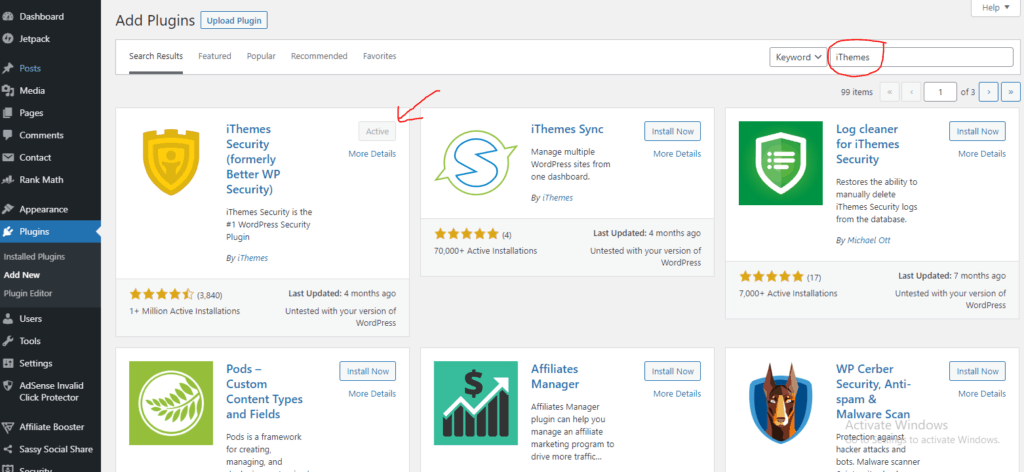View More Details for WP Cerber
The width and height of the screenshot is (1024, 472).
pyautogui.click(x=982, y=394)
